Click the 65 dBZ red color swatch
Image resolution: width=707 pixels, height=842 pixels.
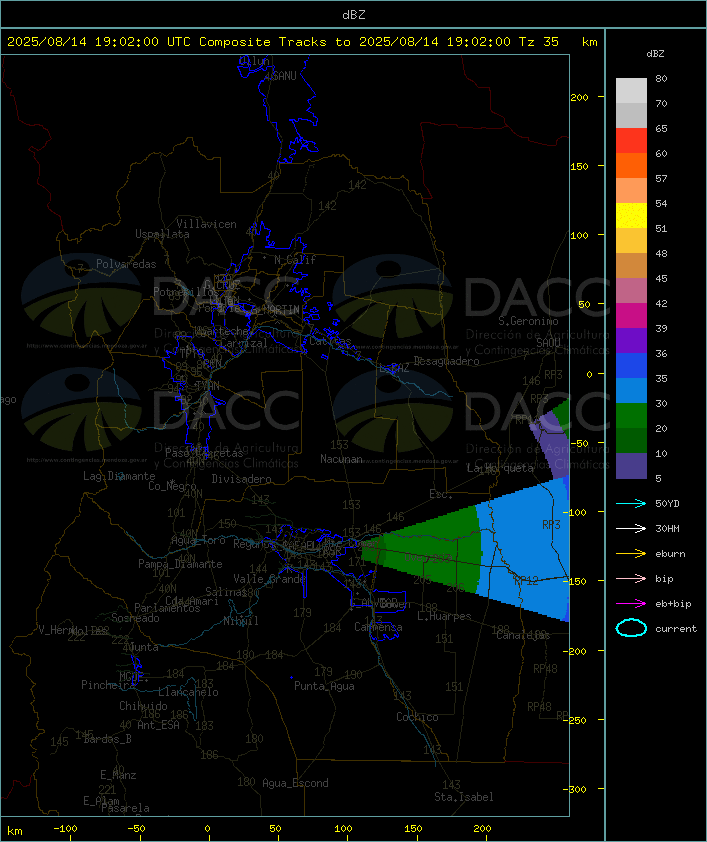(631, 140)
